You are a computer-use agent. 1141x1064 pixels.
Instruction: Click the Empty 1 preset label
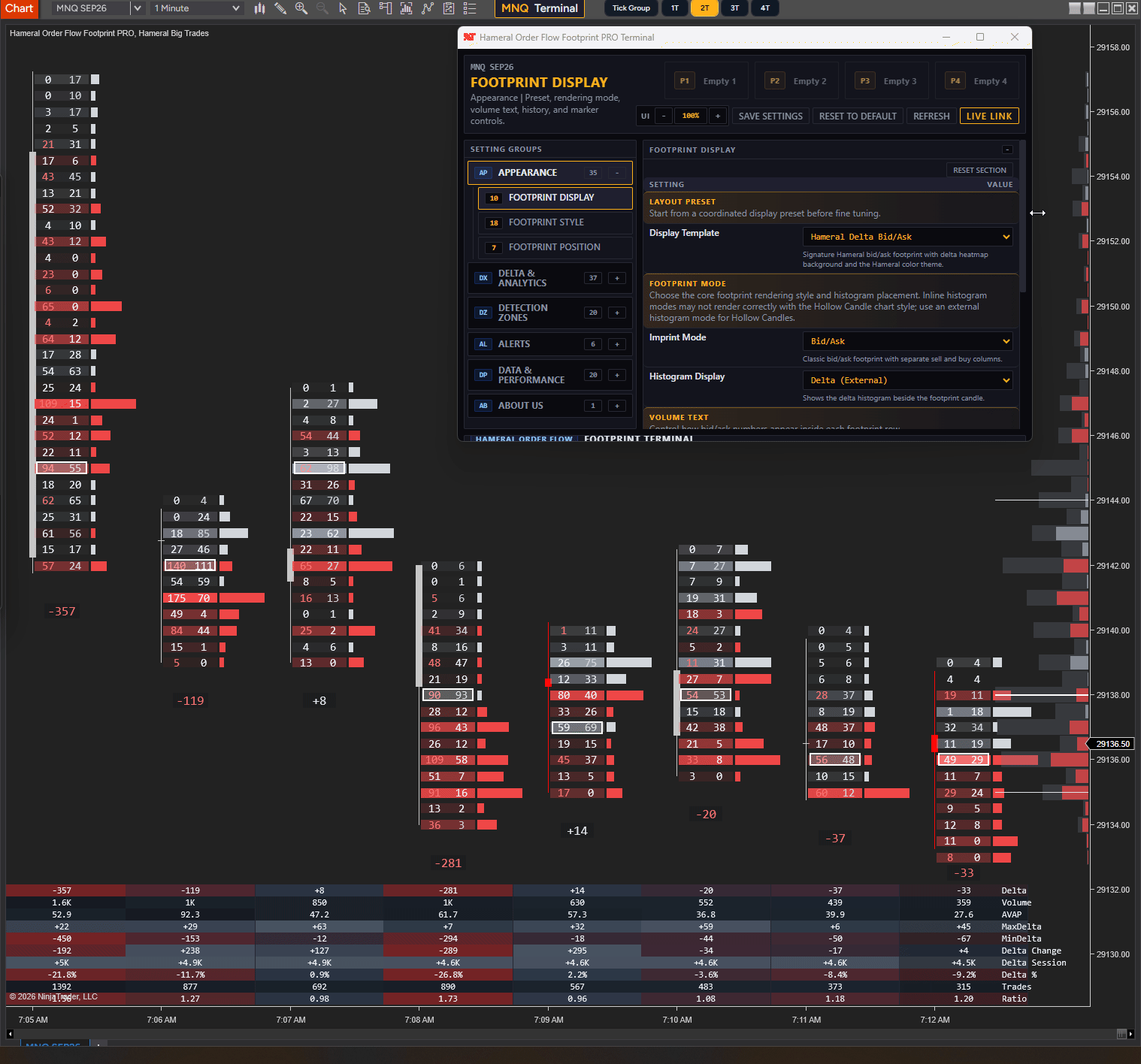(x=719, y=81)
